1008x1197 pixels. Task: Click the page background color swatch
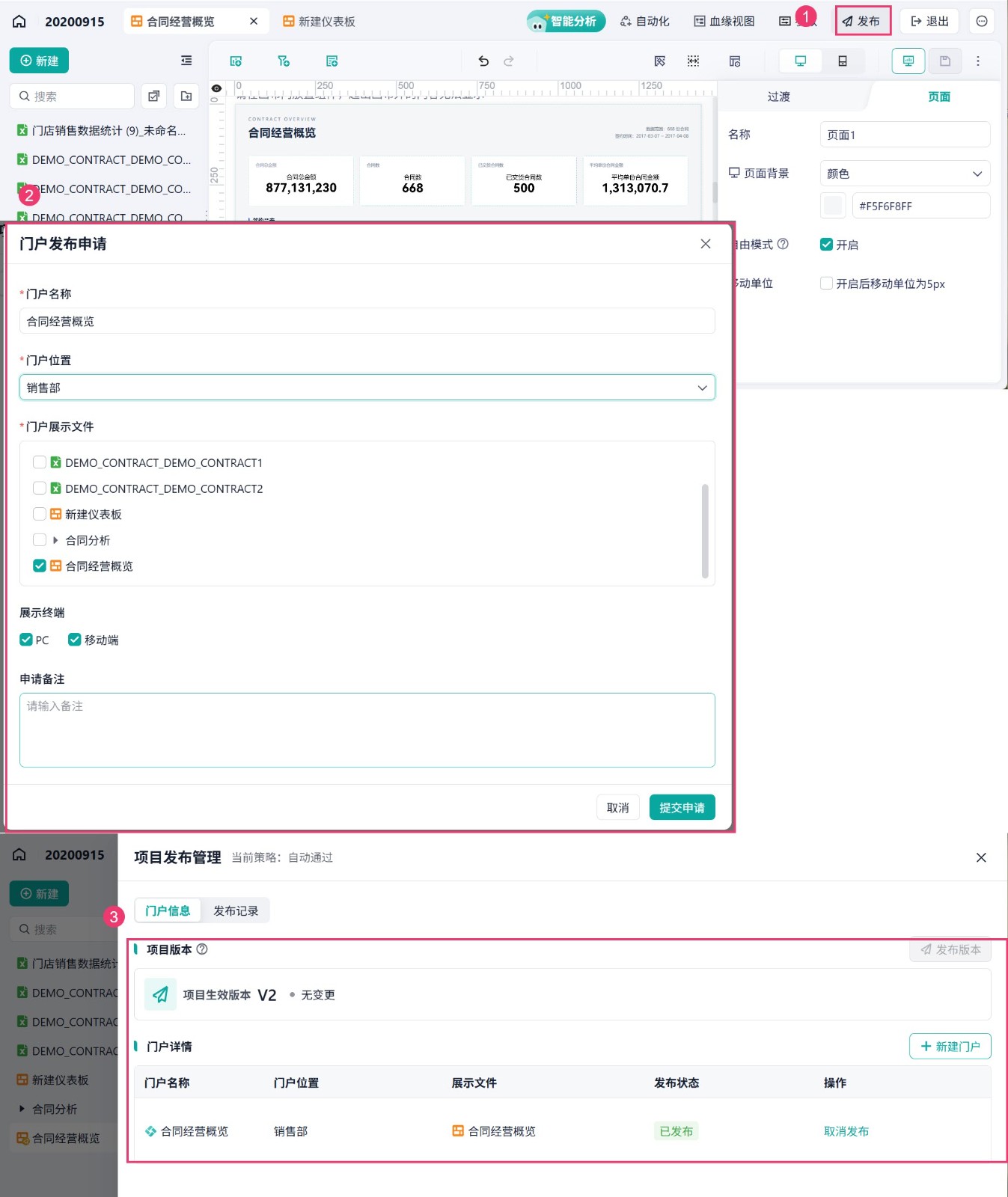click(833, 206)
